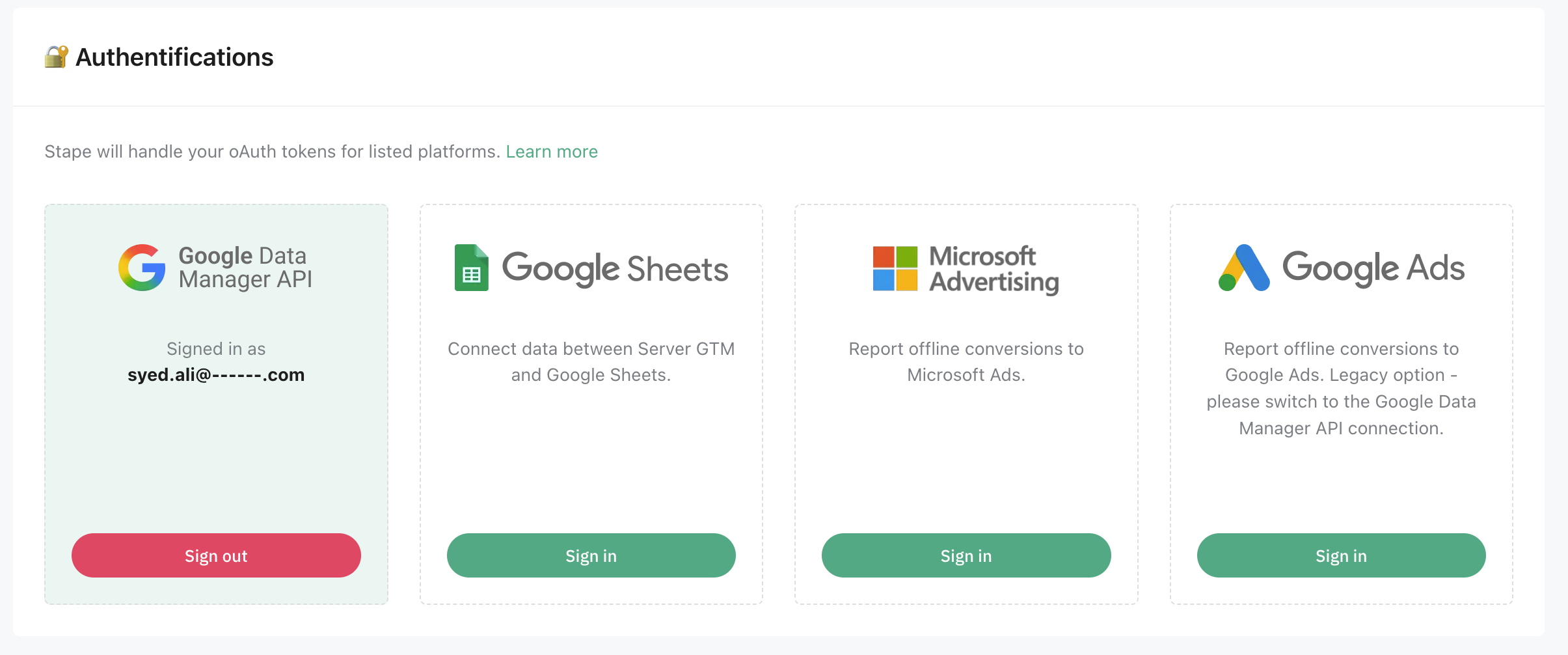Click the Google Data Manager API title text
The width and height of the screenshot is (1568, 655).
[x=245, y=268]
